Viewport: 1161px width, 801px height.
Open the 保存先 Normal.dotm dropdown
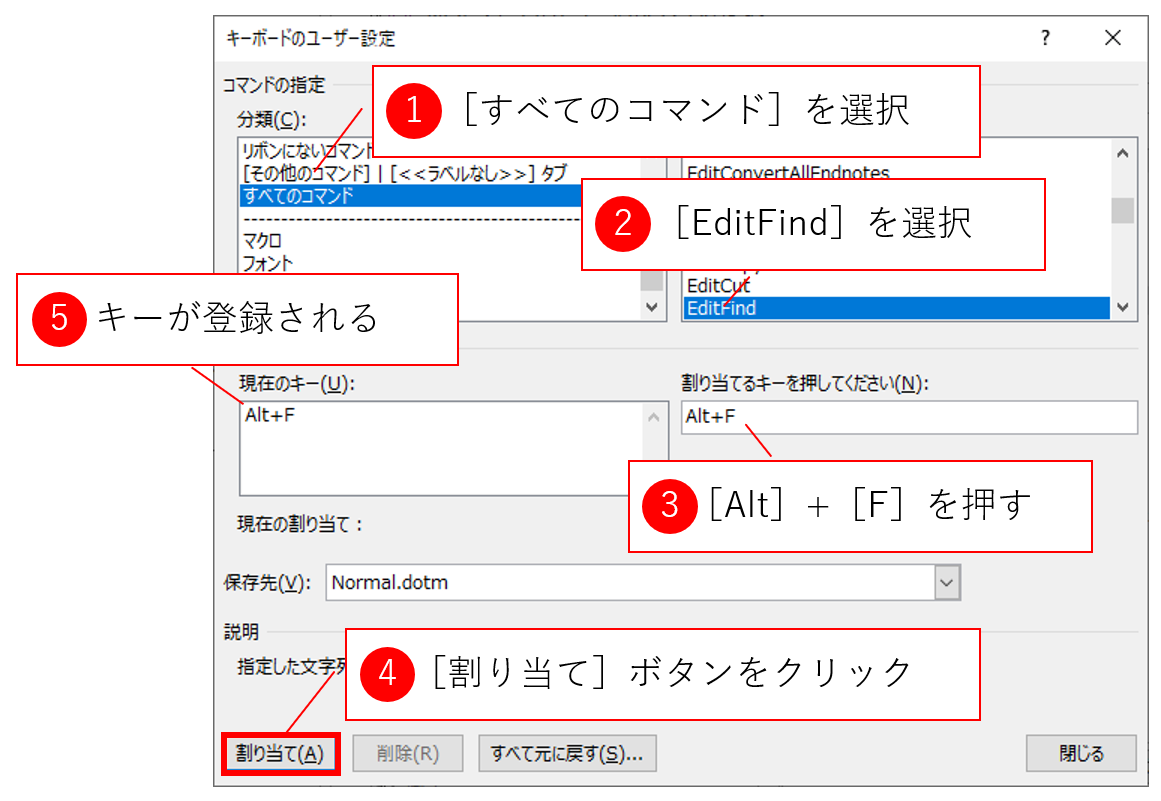(946, 582)
